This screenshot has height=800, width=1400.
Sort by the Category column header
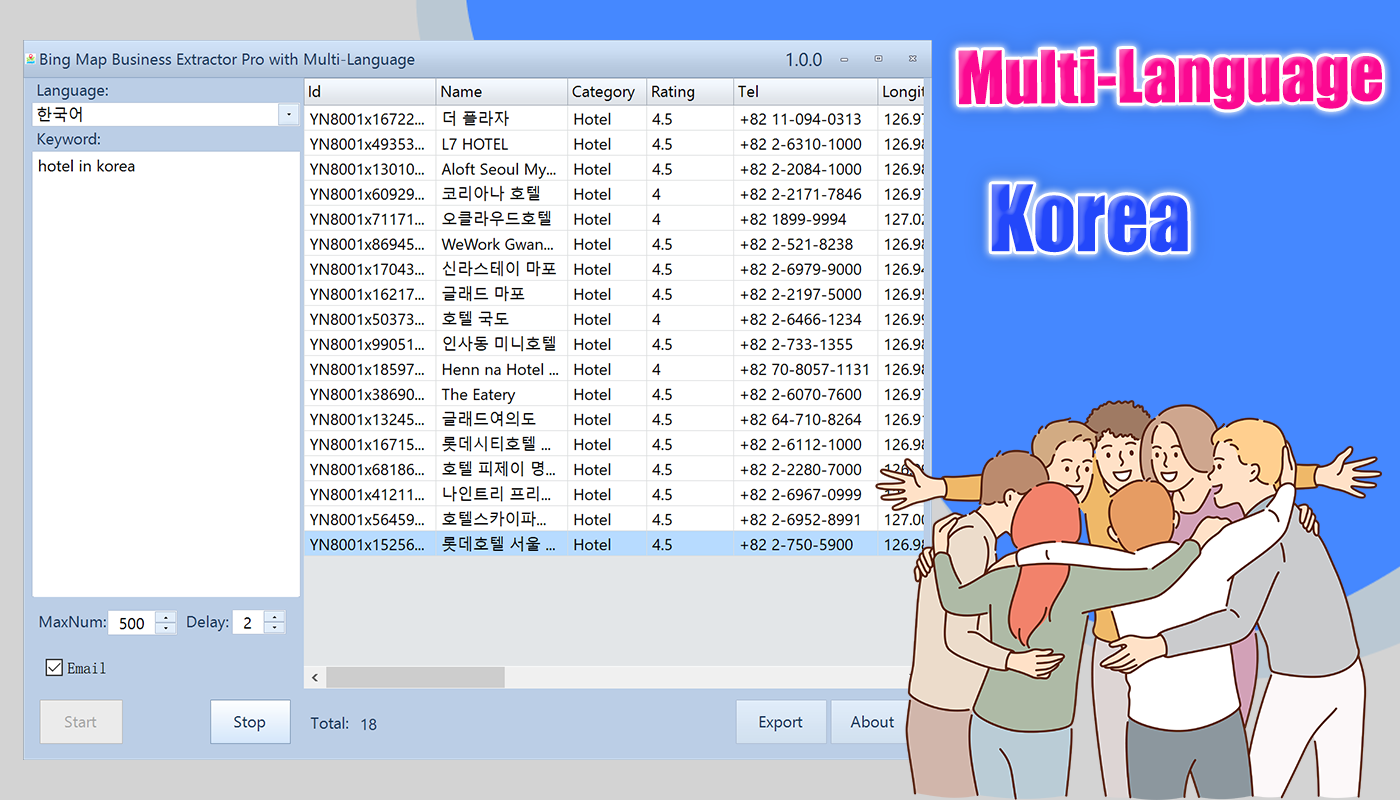[x=607, y=92]
